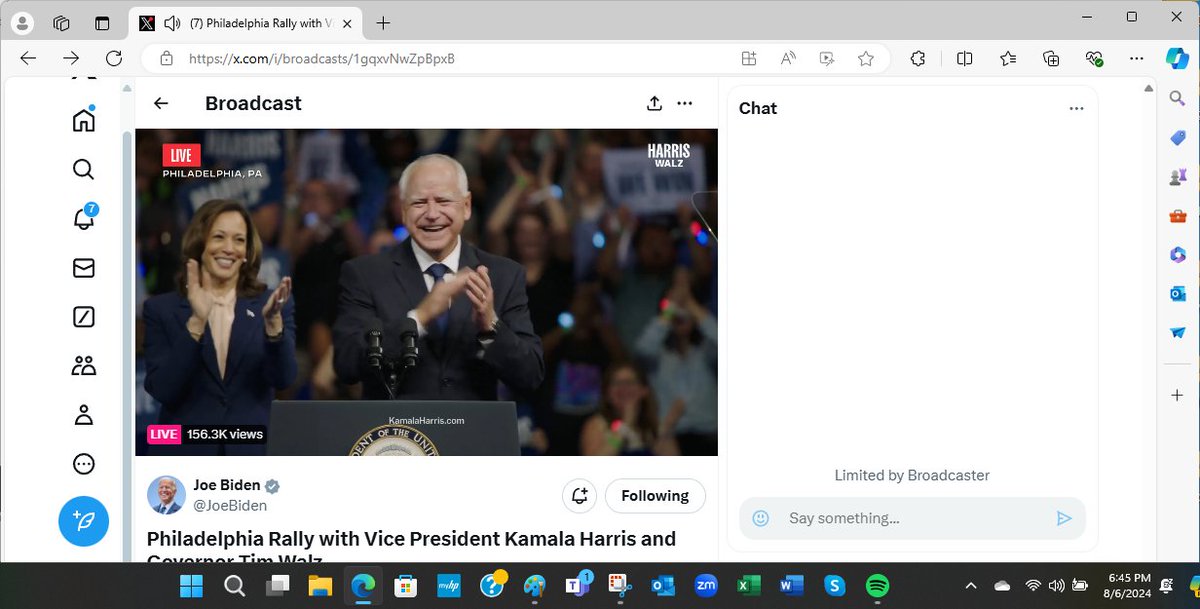
Task: Activate Read aloud in address bar
Action: pos(788,59)
